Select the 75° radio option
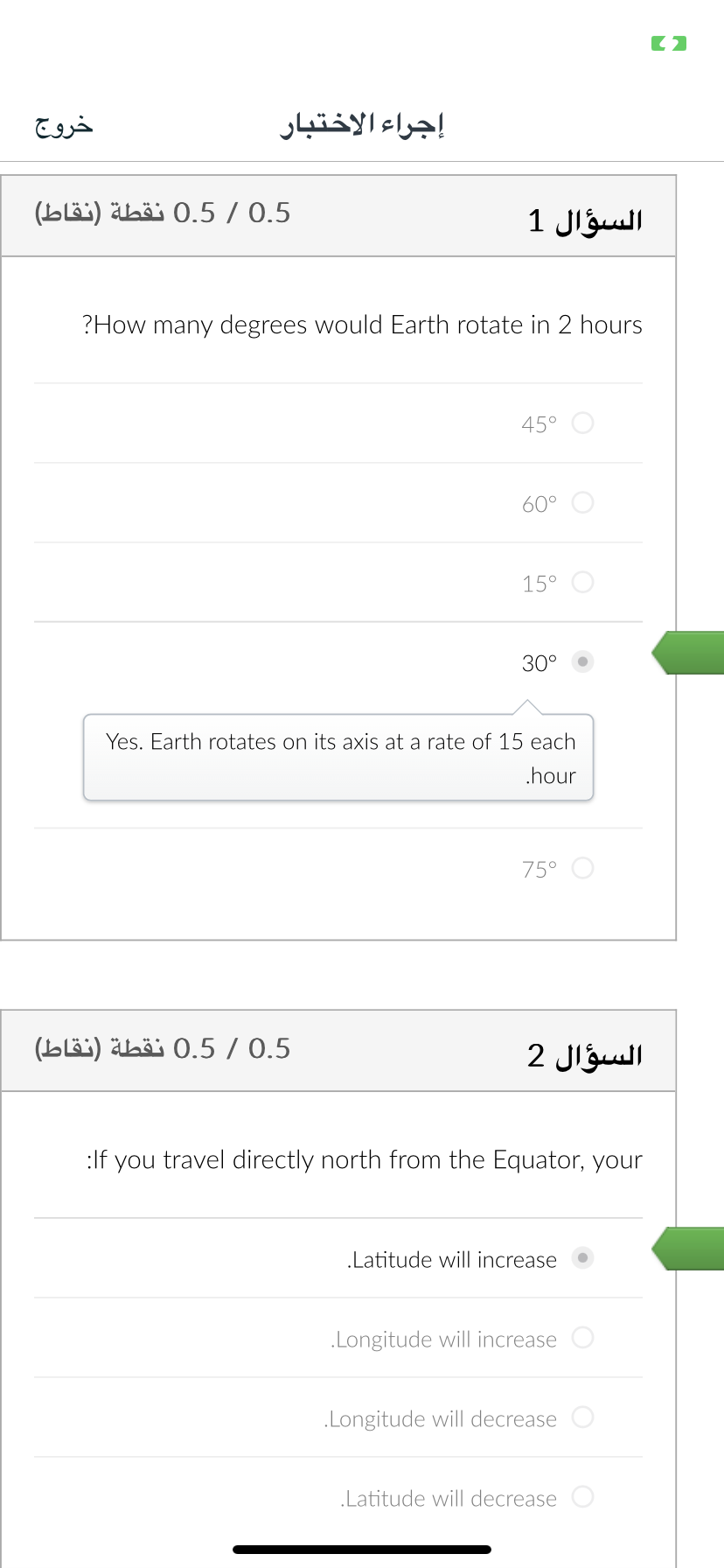Image resolution: width=724 pixels, height=1568 pixels. click(582, 869)
